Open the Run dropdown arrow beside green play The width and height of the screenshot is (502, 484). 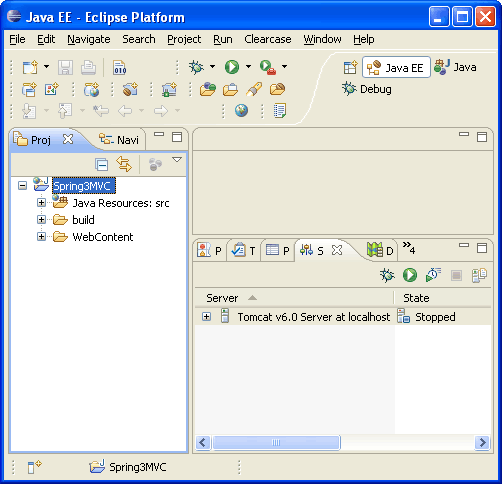point(248,67)
